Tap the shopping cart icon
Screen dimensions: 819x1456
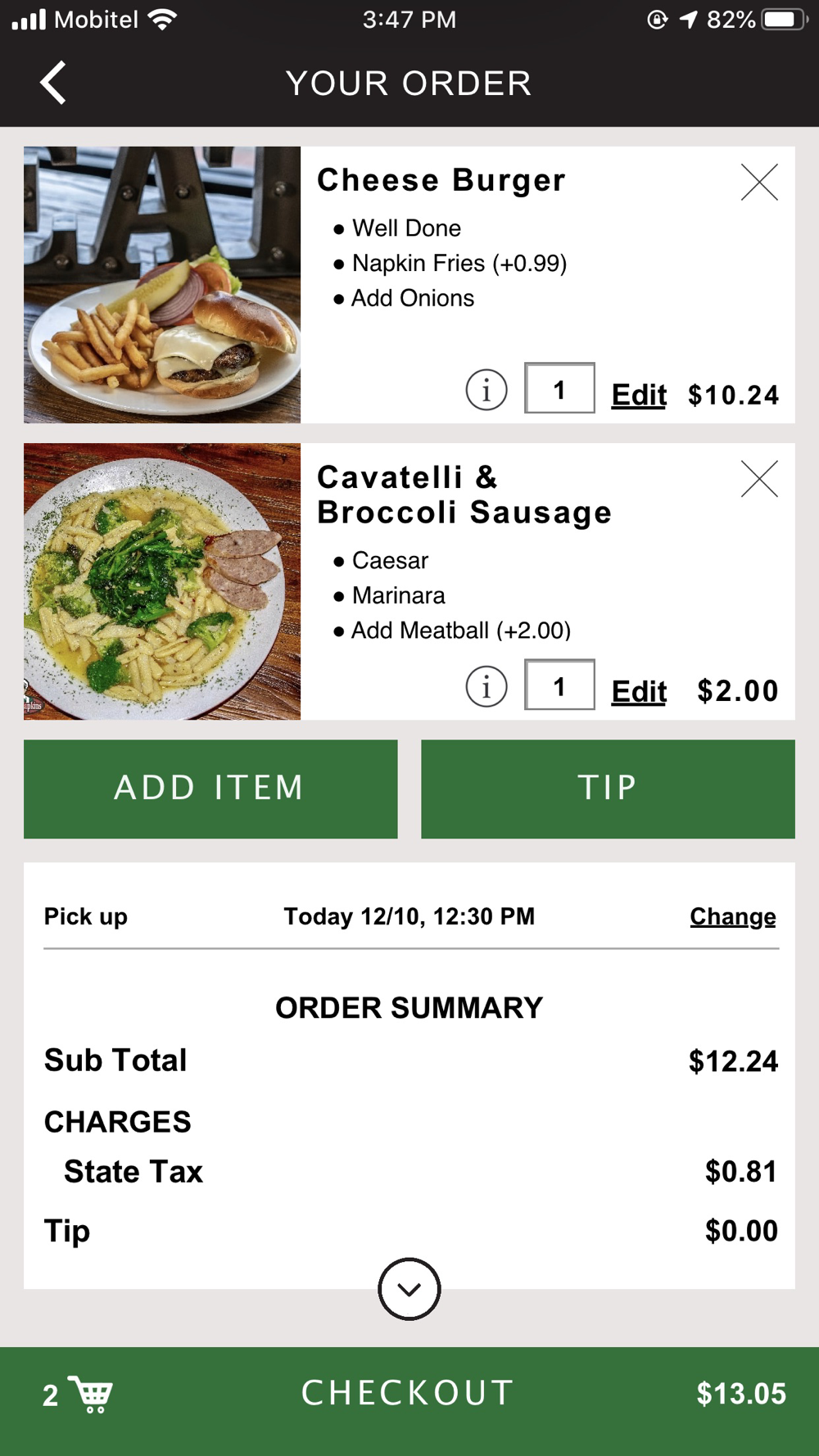91,1394
